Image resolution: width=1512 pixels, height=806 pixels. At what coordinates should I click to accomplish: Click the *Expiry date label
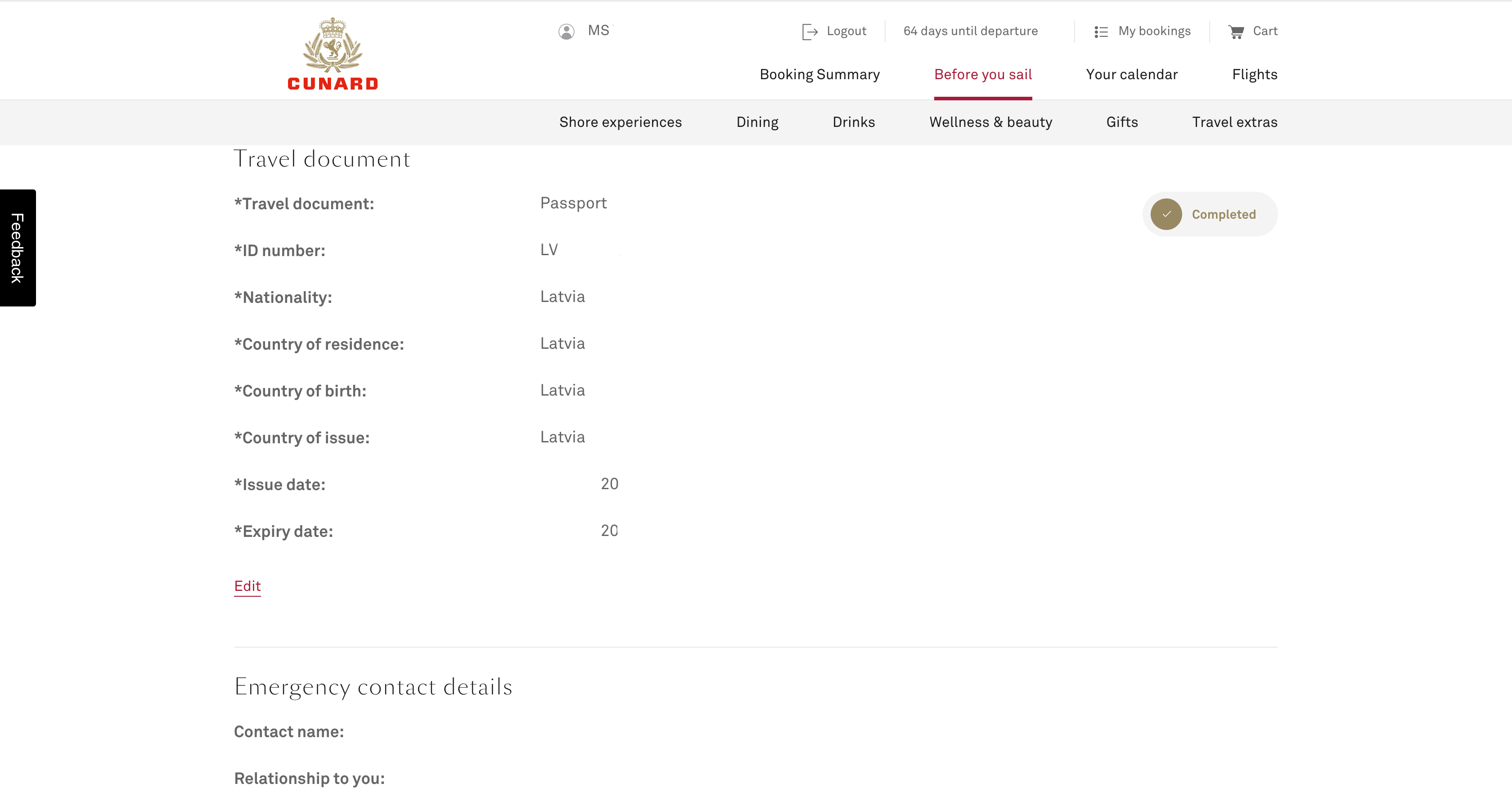coord(283,532)
